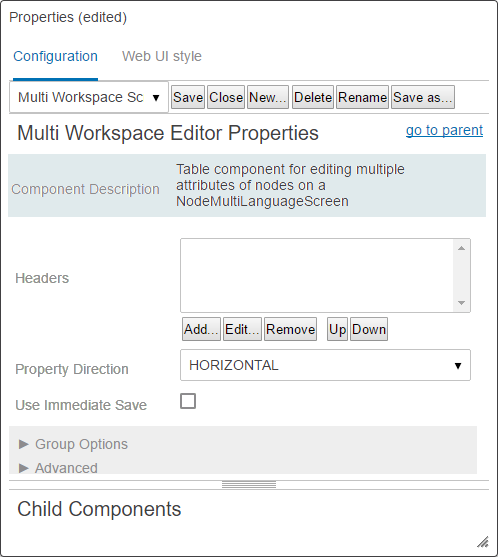
Task: Click the horizontal splitter handle above Child Components
Action: (249, 485)
